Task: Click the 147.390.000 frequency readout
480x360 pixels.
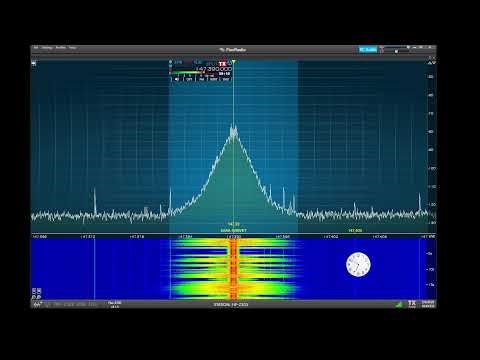Action: click(x=214, y=69)
